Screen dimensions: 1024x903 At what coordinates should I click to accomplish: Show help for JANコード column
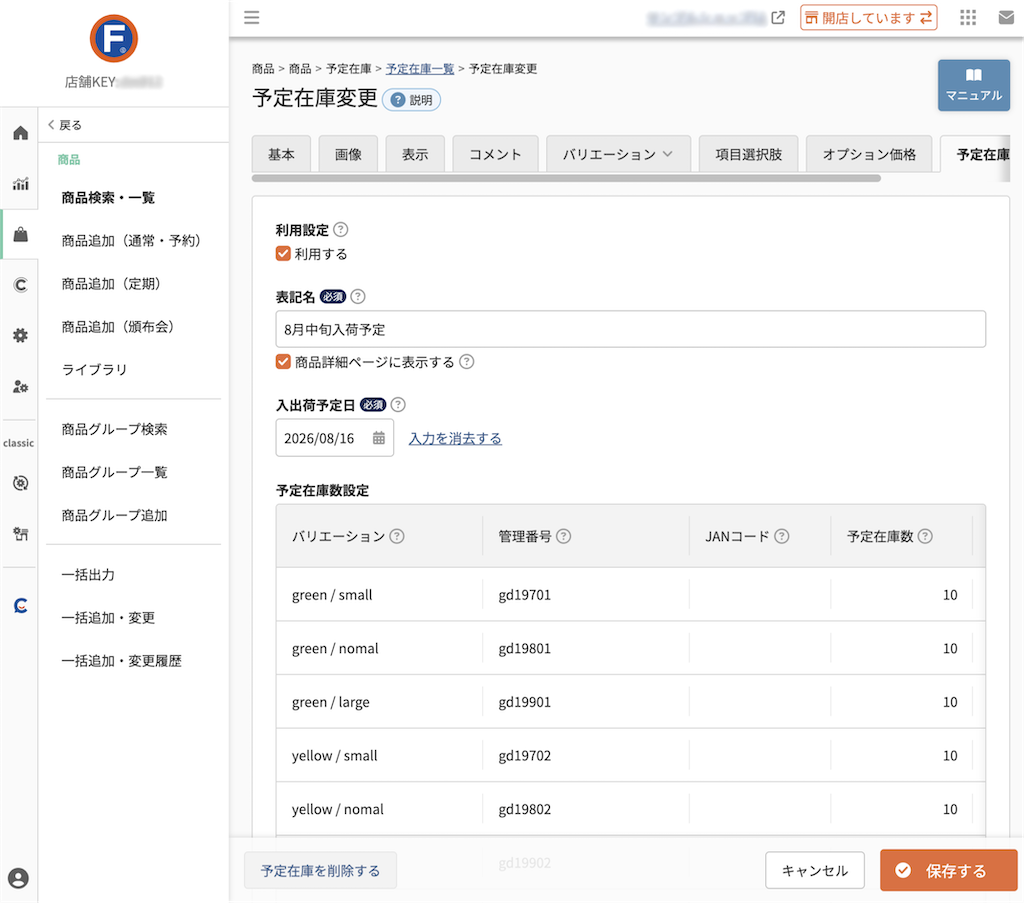782,536
